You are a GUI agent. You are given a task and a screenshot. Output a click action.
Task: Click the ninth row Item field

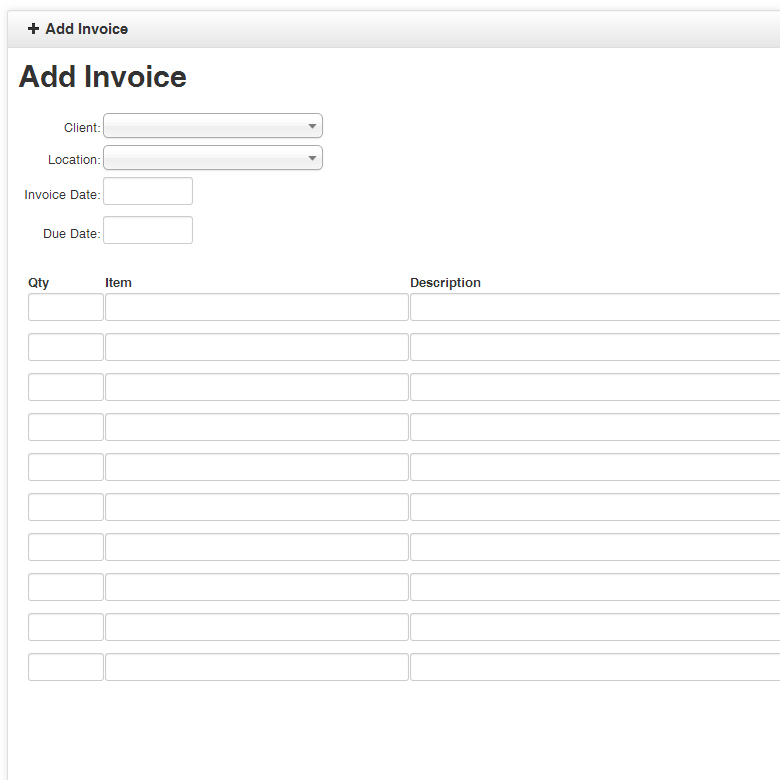[x=257, y=627]
